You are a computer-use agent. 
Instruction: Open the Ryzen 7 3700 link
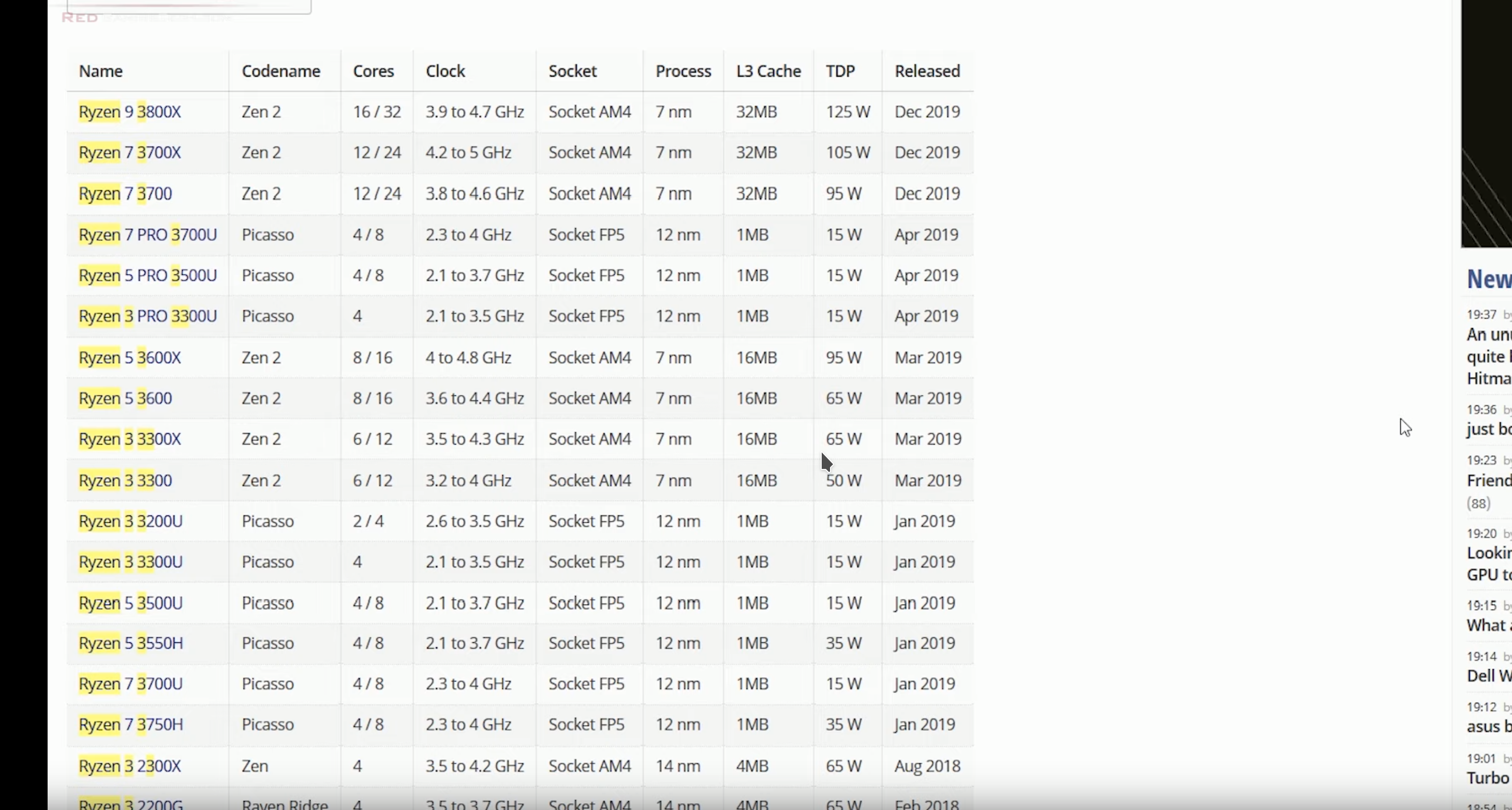click(x=125, y=194)
